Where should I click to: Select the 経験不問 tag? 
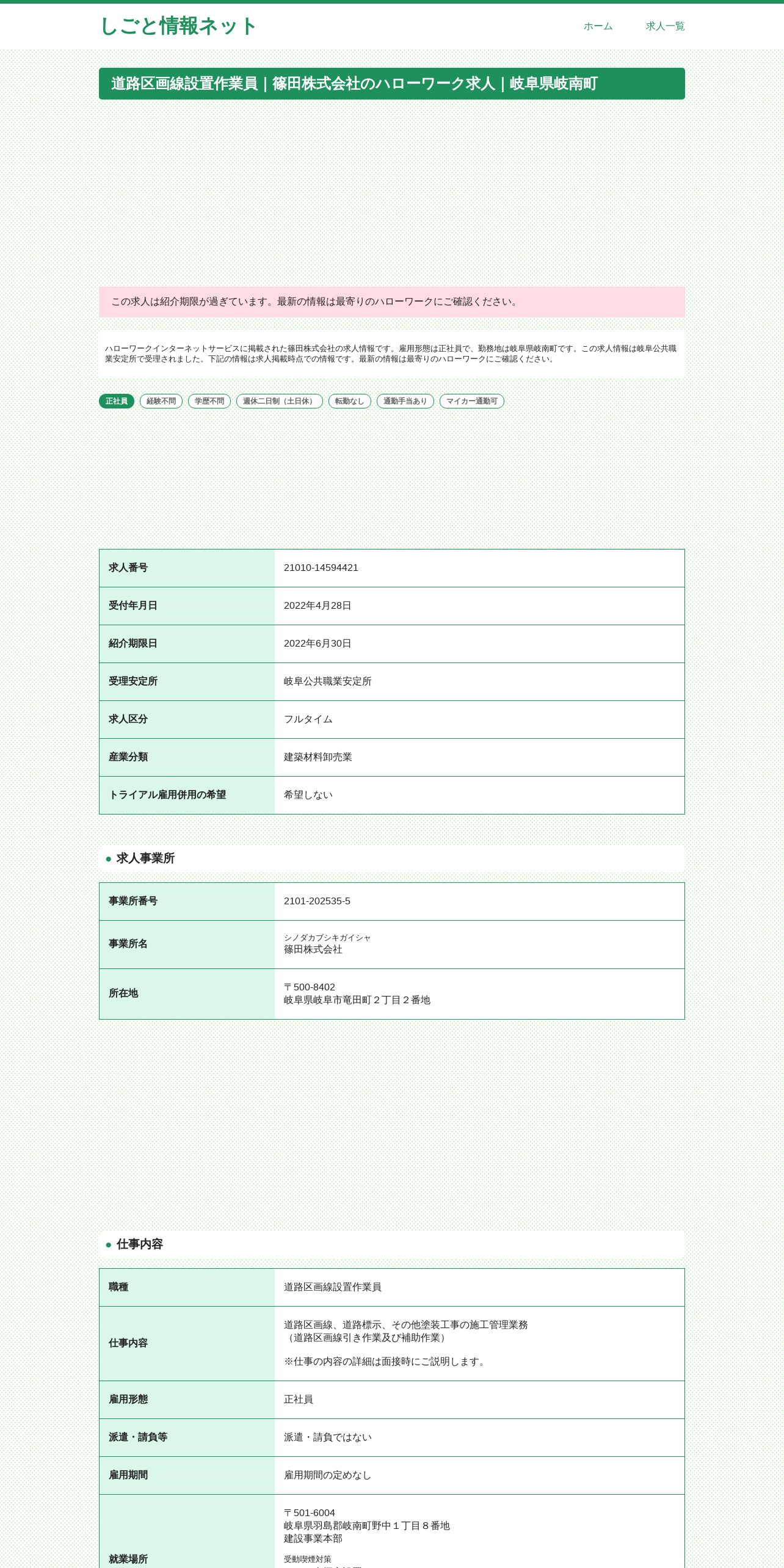click(161, 401)
